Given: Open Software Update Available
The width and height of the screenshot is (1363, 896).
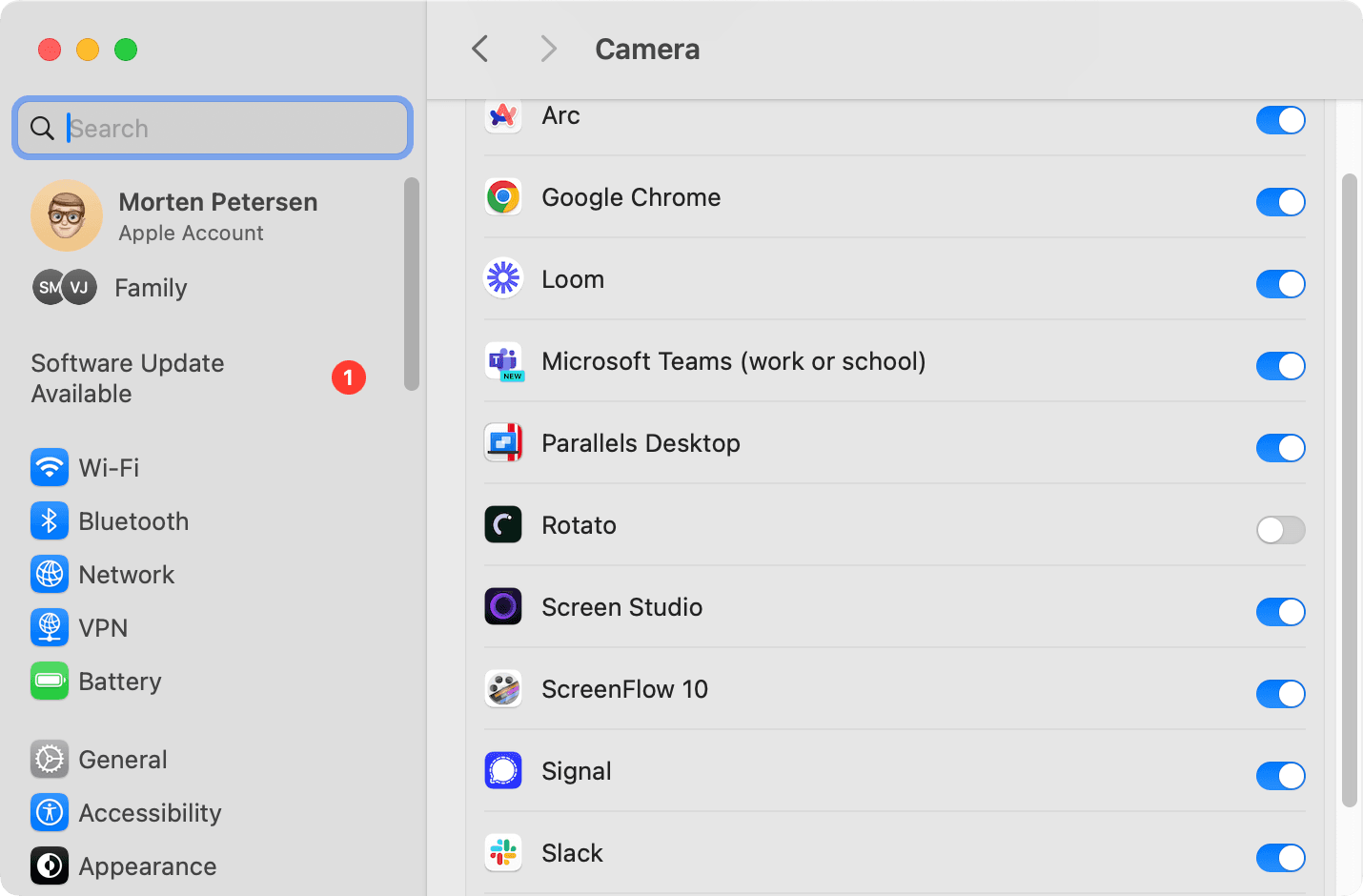Looking at the screenshot, I should (x=127, y=377).
